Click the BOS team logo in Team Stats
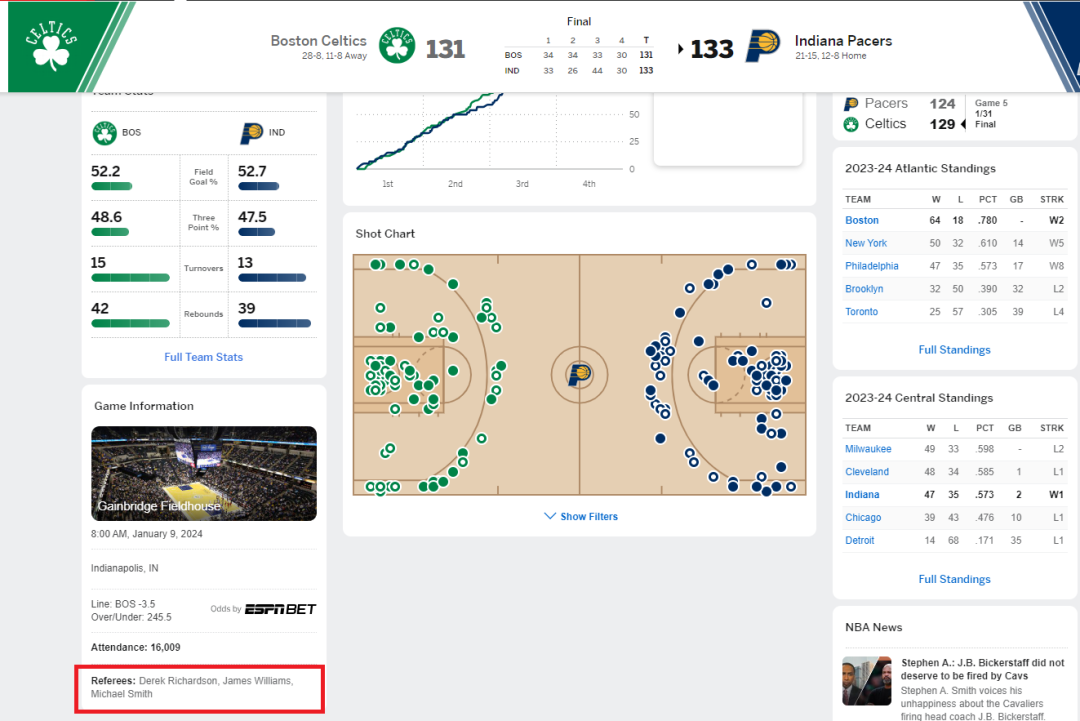The image size is (1080, 721). (x=105, y=132)
